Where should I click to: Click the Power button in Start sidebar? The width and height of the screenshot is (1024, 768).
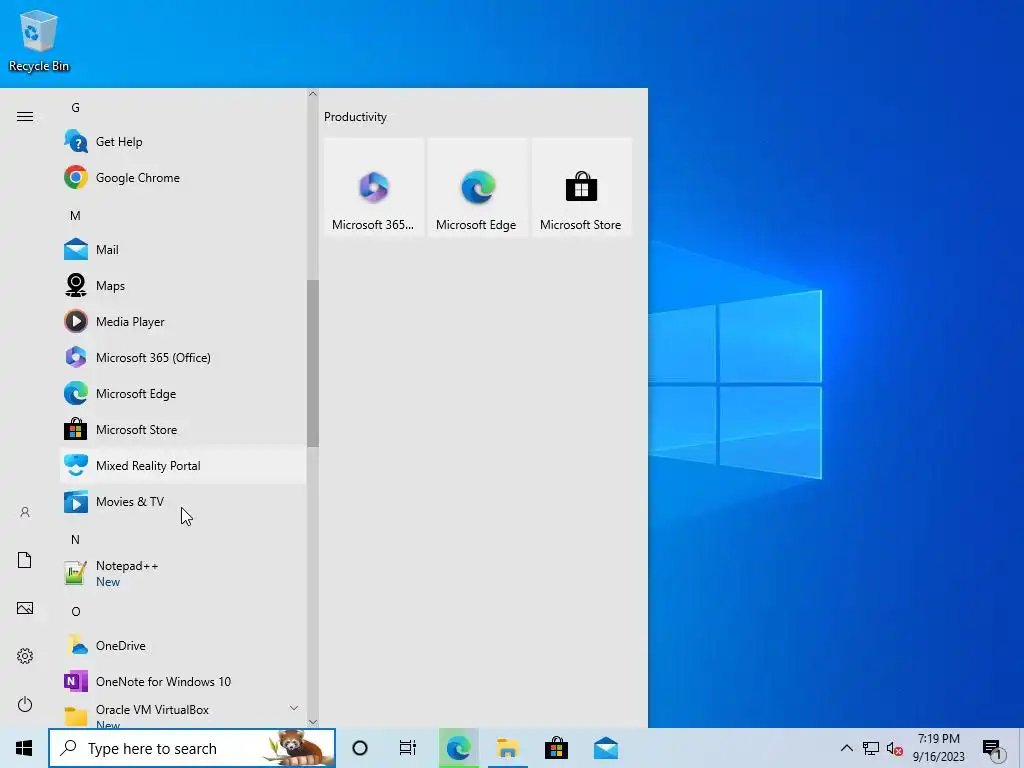pyautogui.click(x=25, y=704)
